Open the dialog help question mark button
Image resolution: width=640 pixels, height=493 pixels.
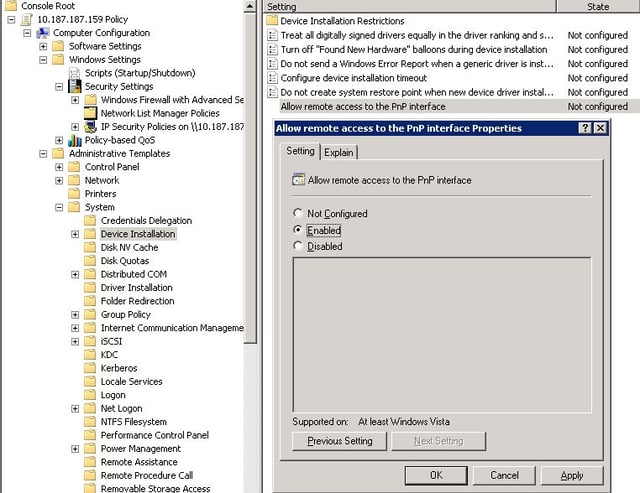tap(585, 128)
